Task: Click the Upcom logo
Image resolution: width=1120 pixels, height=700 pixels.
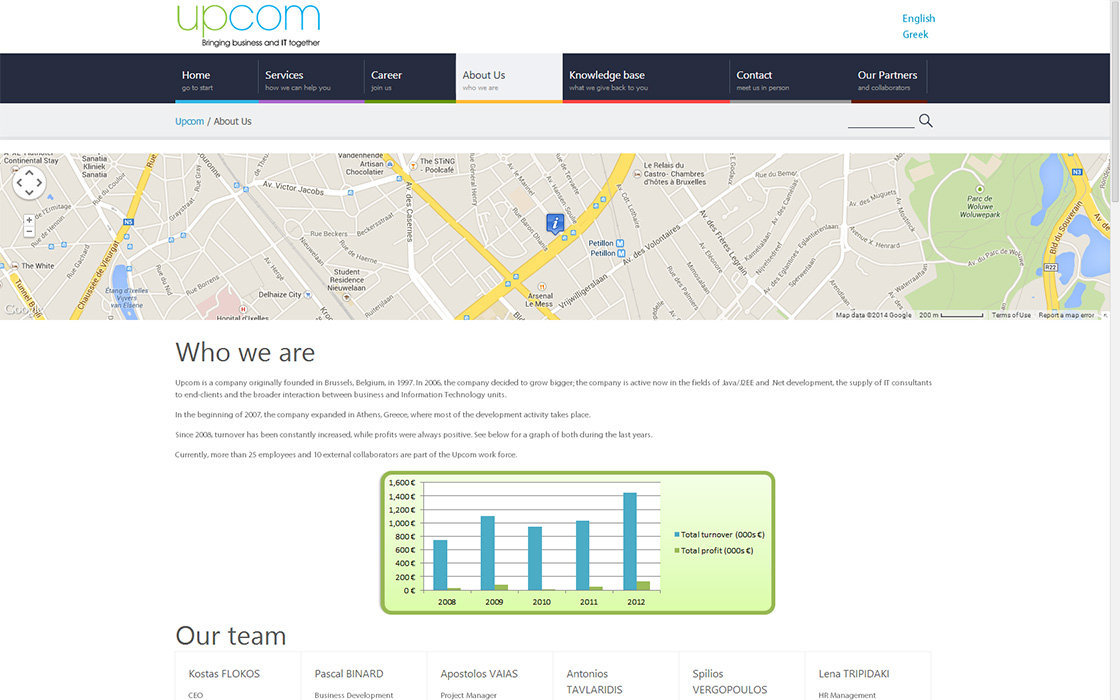Action: 248,25
